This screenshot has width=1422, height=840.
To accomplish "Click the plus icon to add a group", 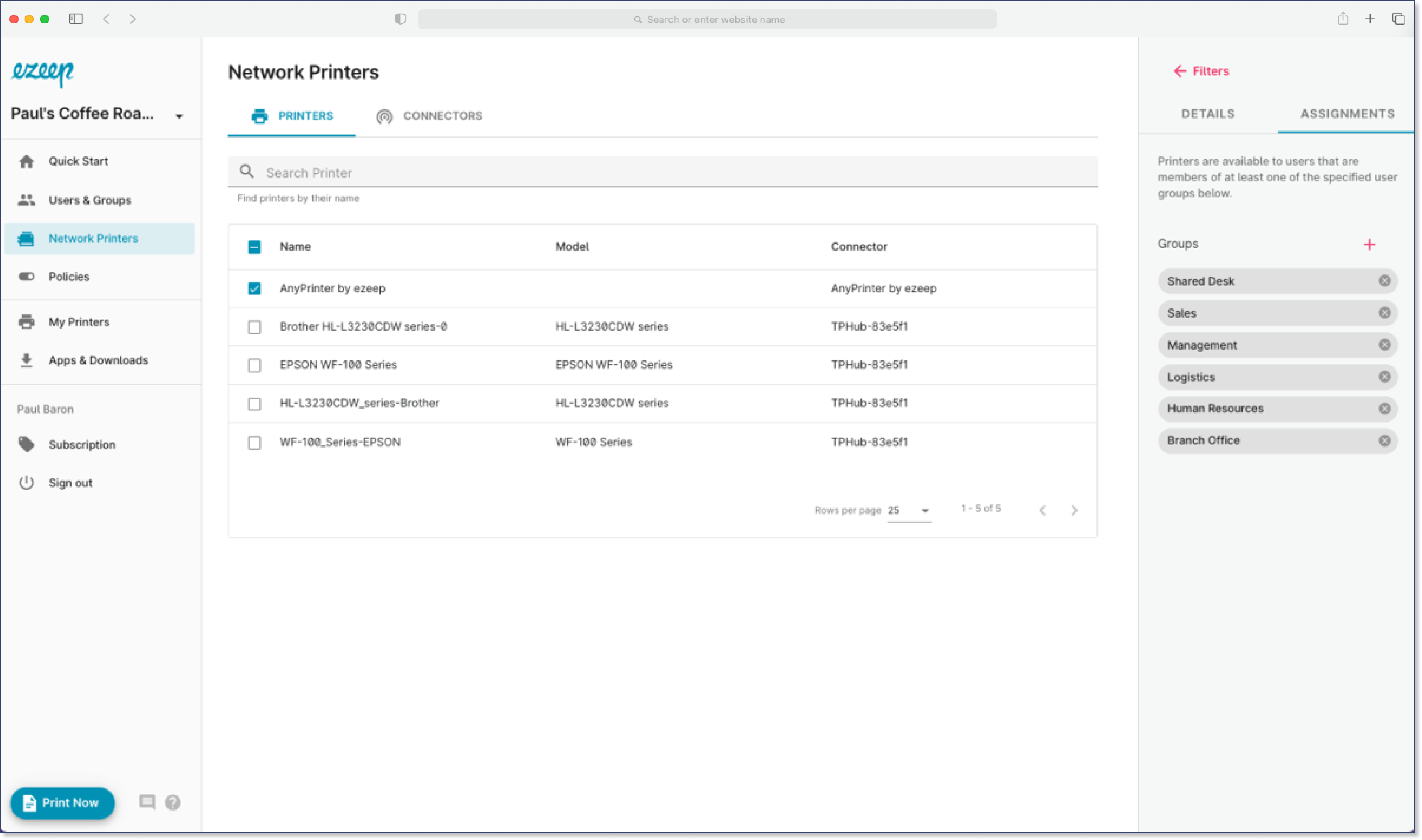I will pos(1369,244).
